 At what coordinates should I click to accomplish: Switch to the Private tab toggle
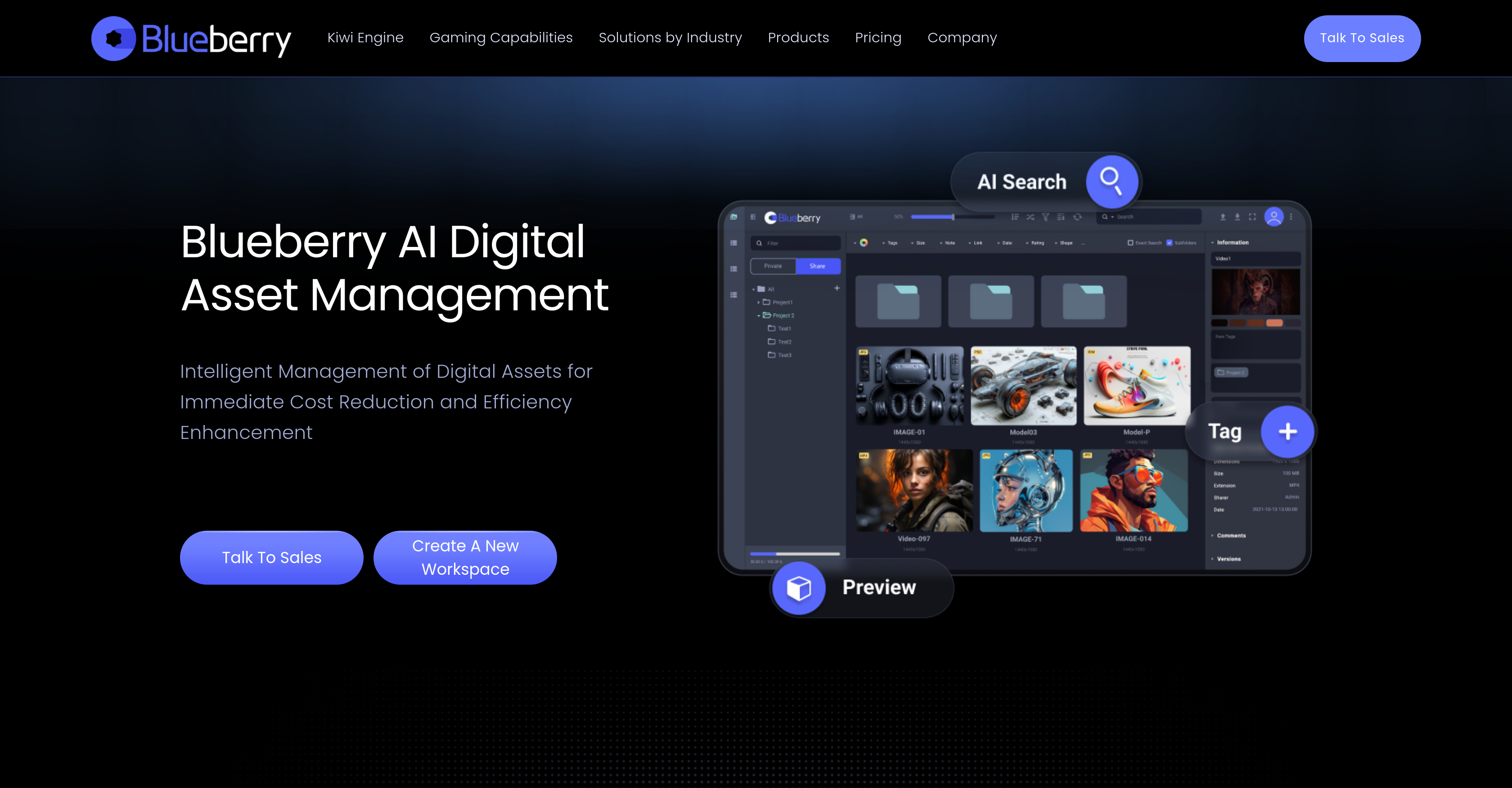tap(773, 266)
